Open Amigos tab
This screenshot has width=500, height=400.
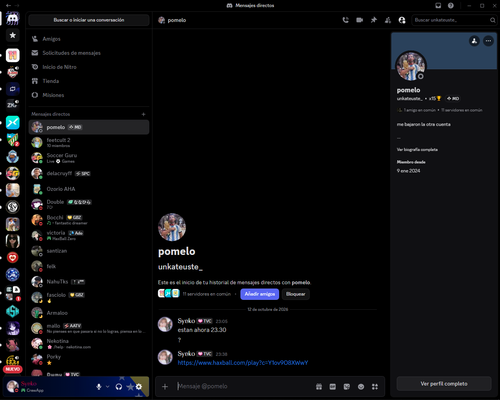click(89, 39)
